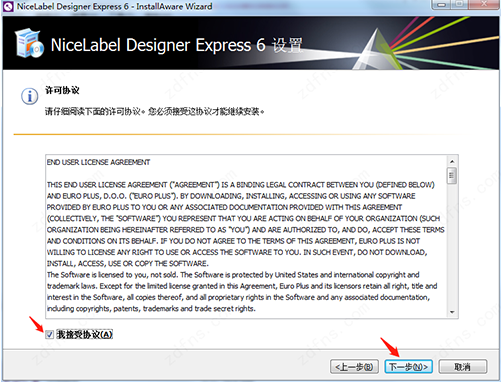The image size is (501, 383).
Task: Tick the 我接受协议(A) checkbox
Action: 49,334
